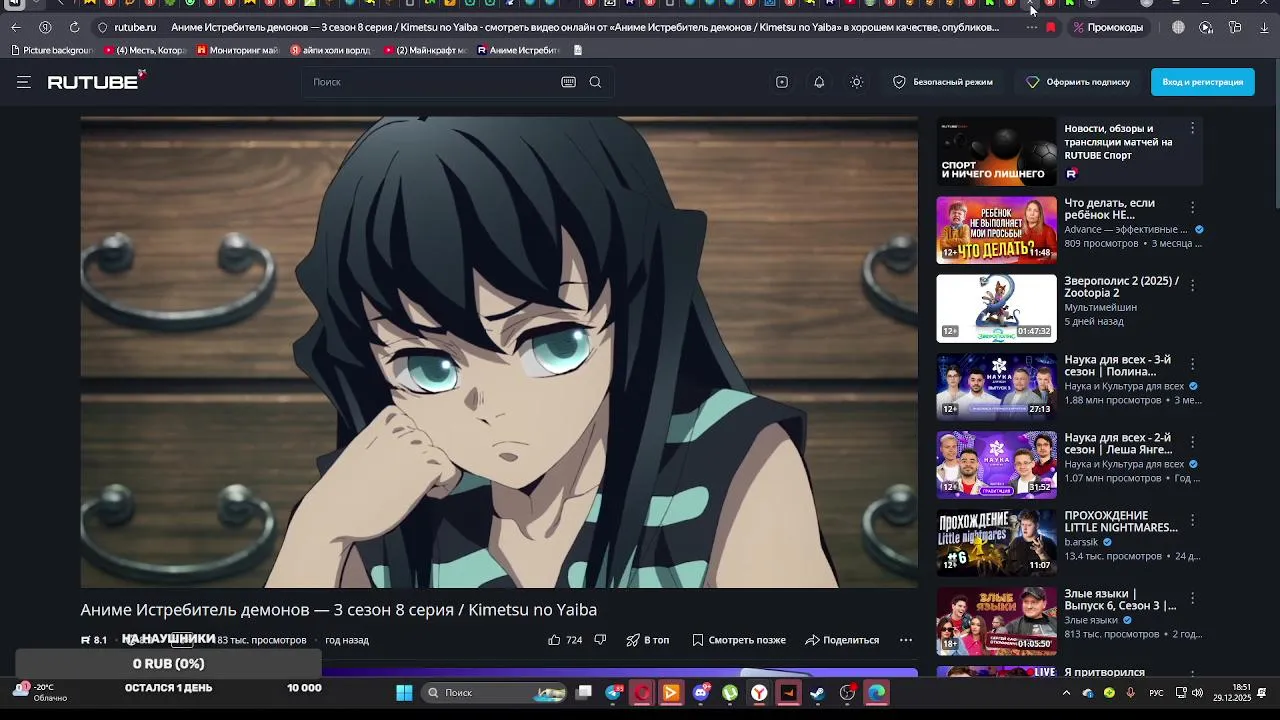Open айпи холи ворлд bookmark
This screenshot has width=1280, height=720.
point(330,50)
